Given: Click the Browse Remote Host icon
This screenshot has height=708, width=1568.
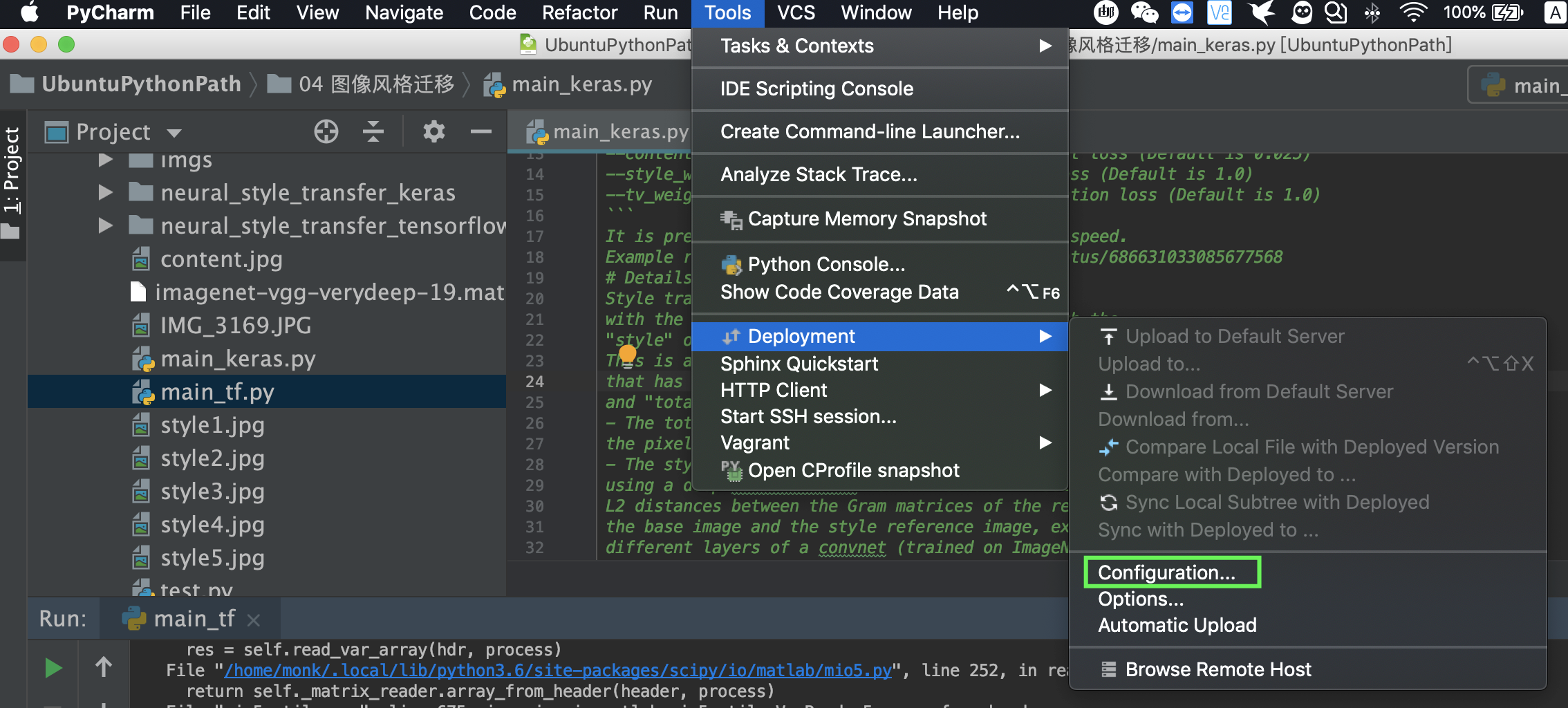Looking at the screenshot, I should [x=1109, y=669].
